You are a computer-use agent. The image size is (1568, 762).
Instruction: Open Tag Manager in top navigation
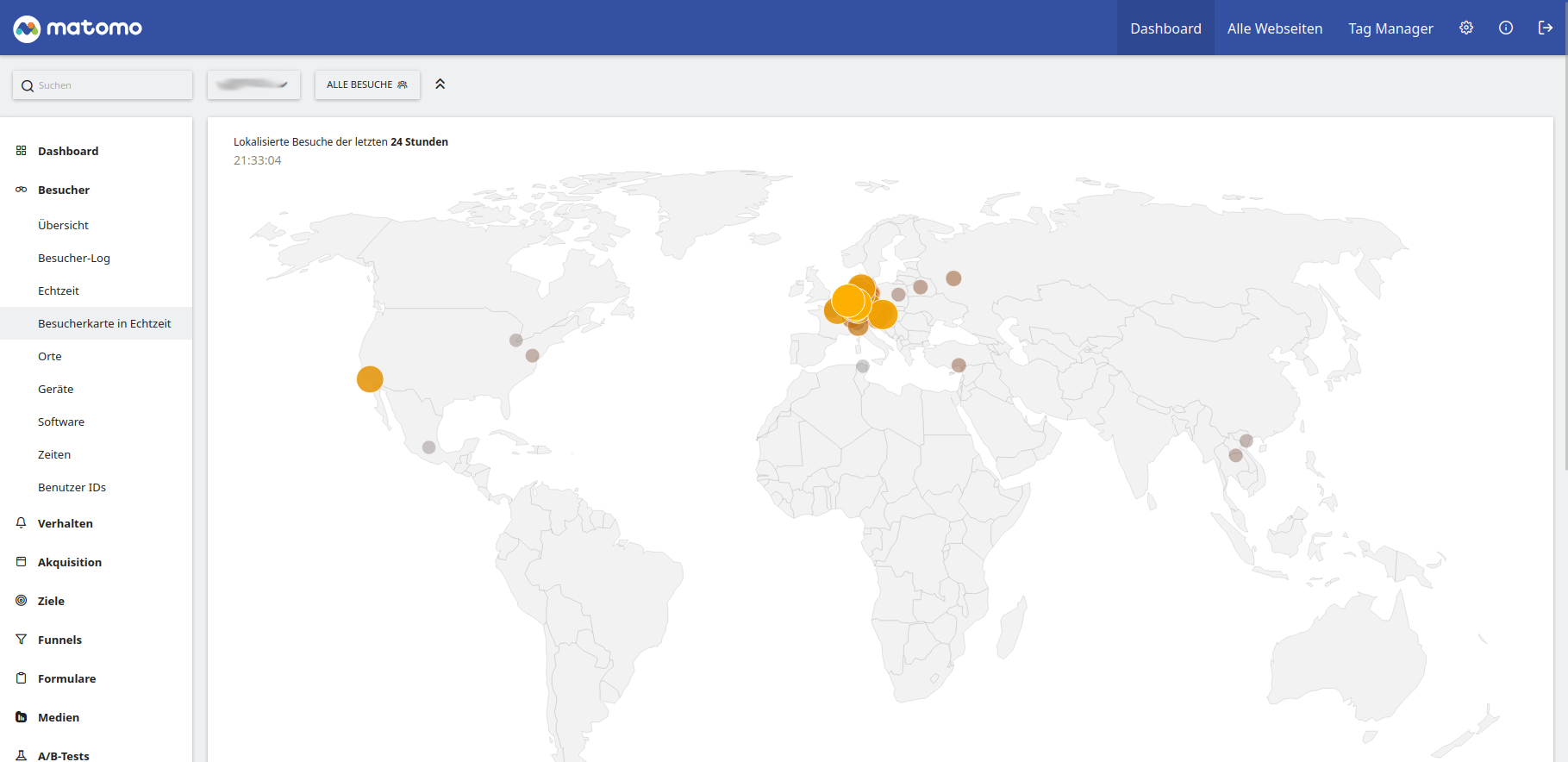(1390, 28)
